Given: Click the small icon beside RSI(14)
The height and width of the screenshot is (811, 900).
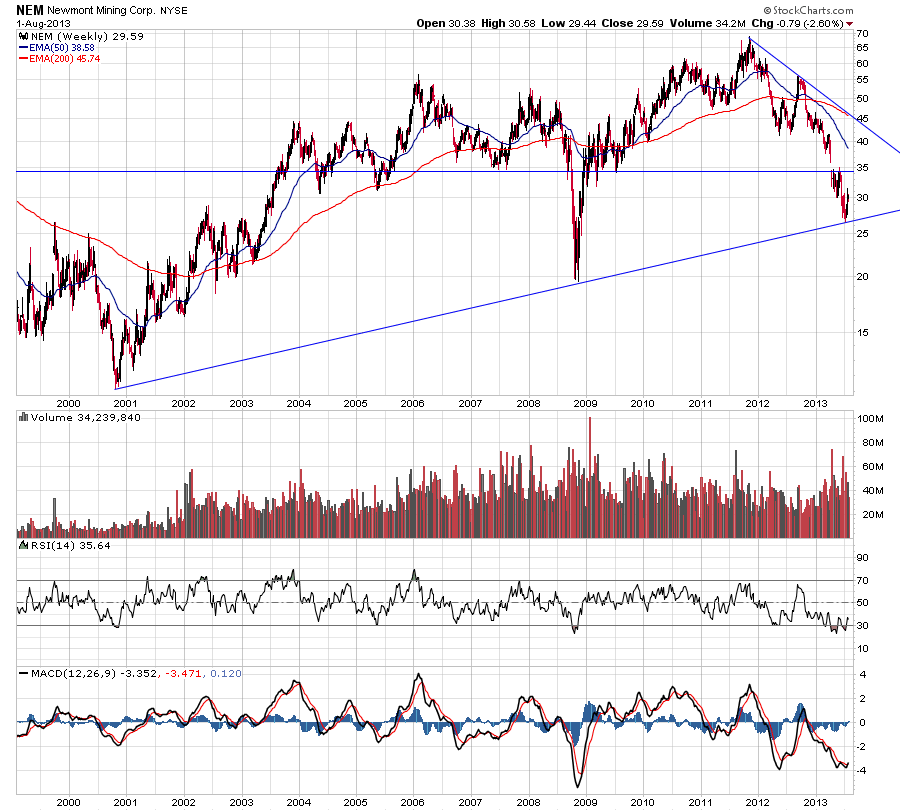Looking at the screenshot, I should (24, 545).
